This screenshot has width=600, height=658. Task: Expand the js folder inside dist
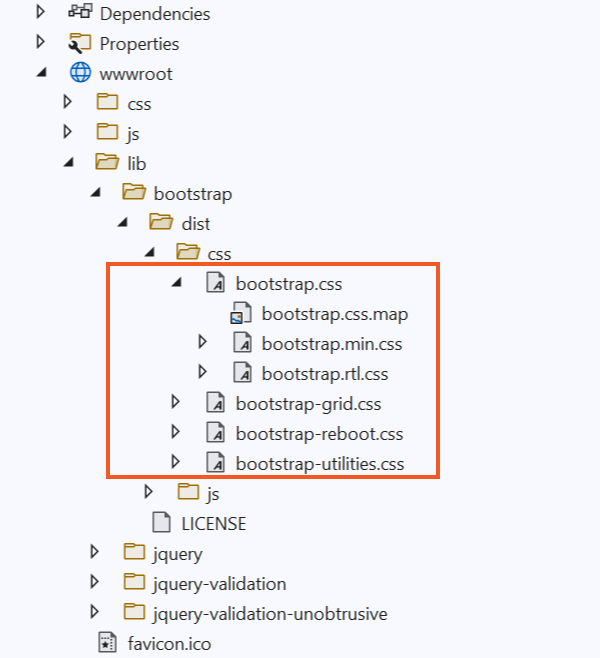(149, 491)
